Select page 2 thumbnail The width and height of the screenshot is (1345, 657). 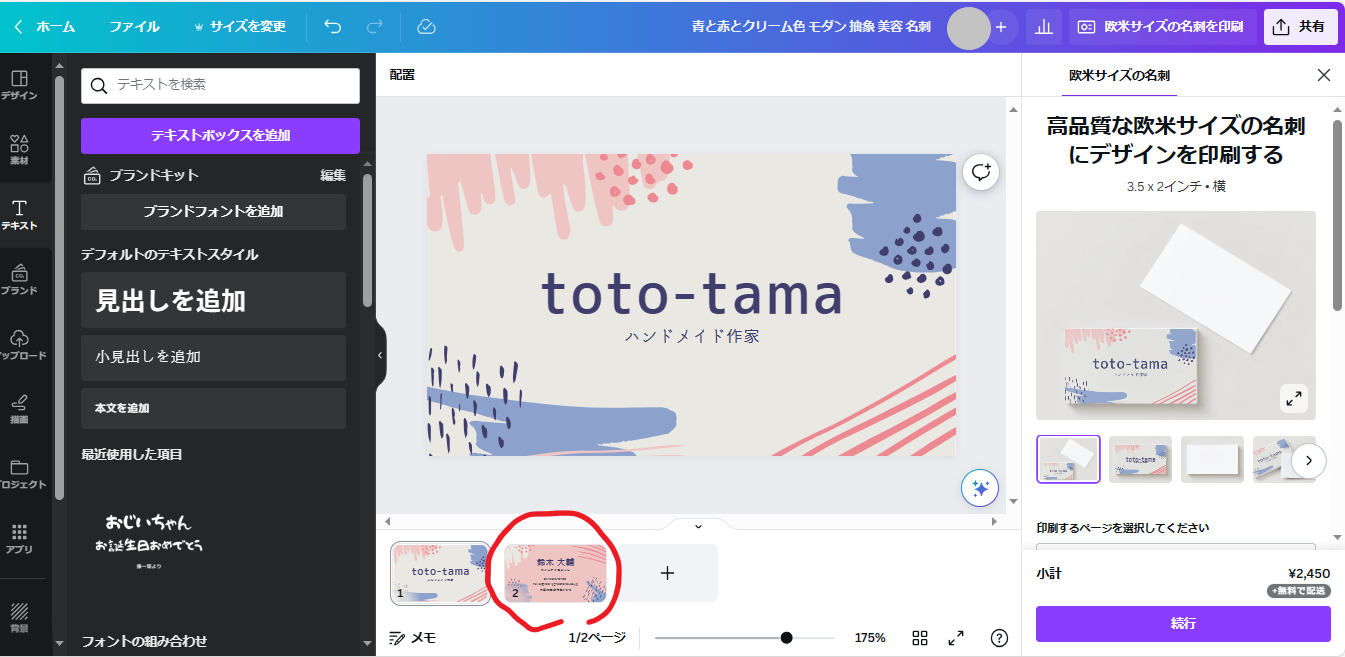(x=554, y=574)
